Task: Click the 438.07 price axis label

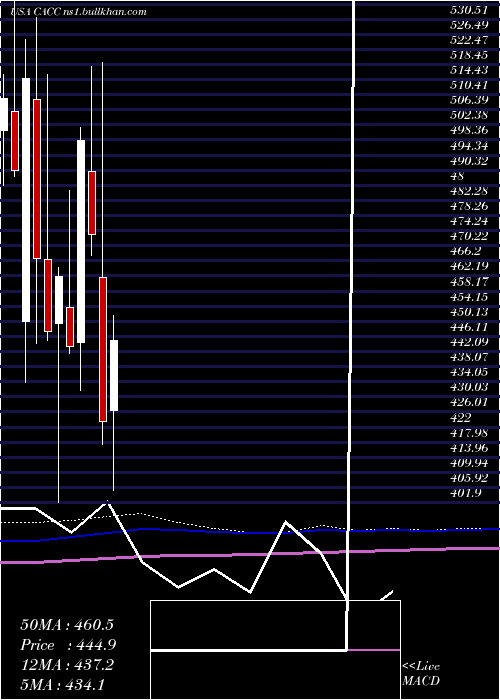Action: [469, 358]
